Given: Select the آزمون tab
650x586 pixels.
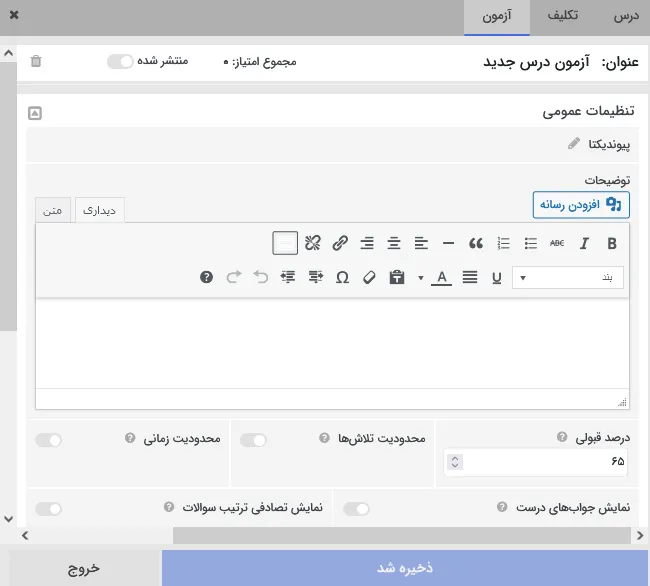Looking at the screenshot, I should [497, 17].
